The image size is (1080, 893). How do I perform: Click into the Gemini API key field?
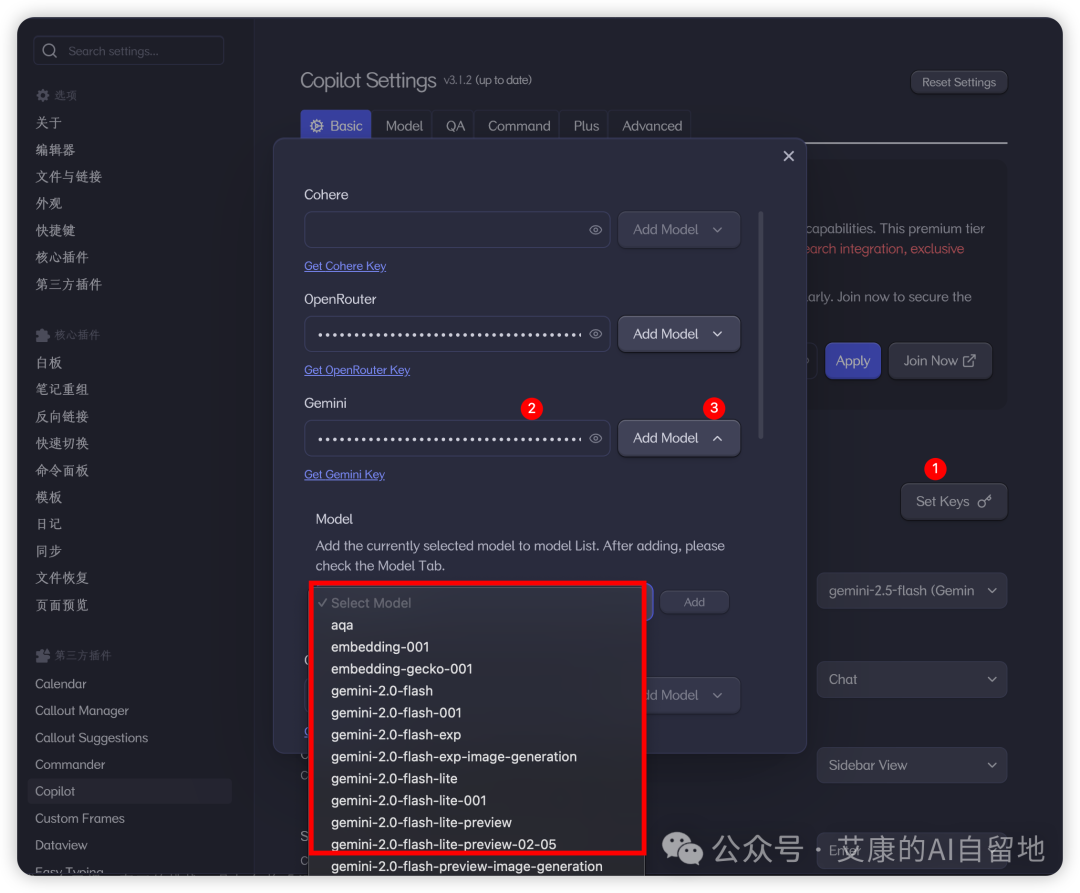tap(457, 439)
